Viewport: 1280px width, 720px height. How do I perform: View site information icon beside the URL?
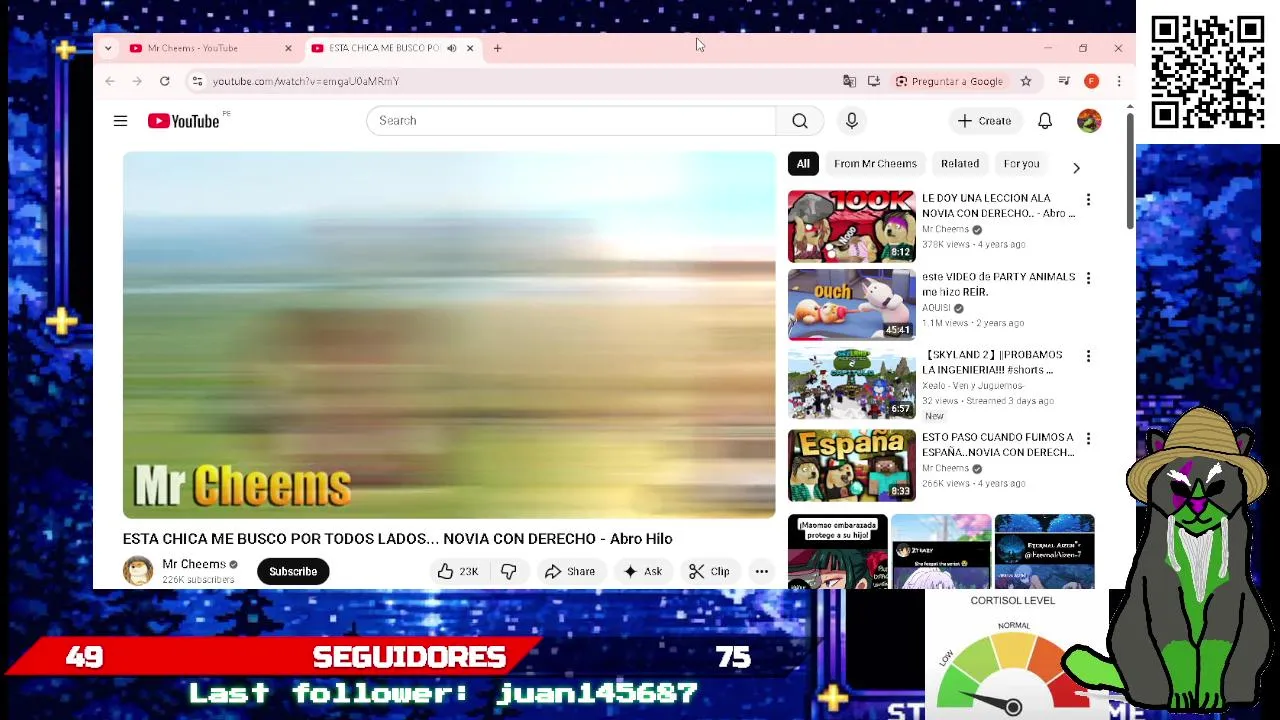(197, 81)
